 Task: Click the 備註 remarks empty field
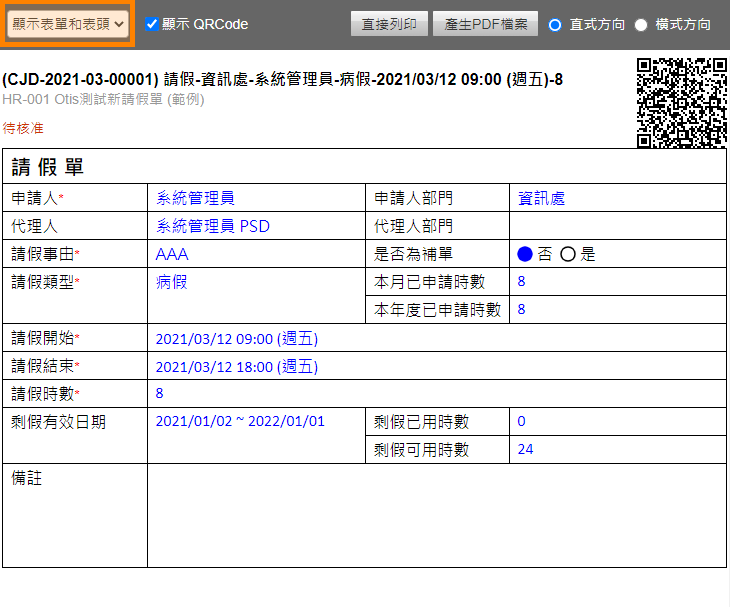click(437, 515)
